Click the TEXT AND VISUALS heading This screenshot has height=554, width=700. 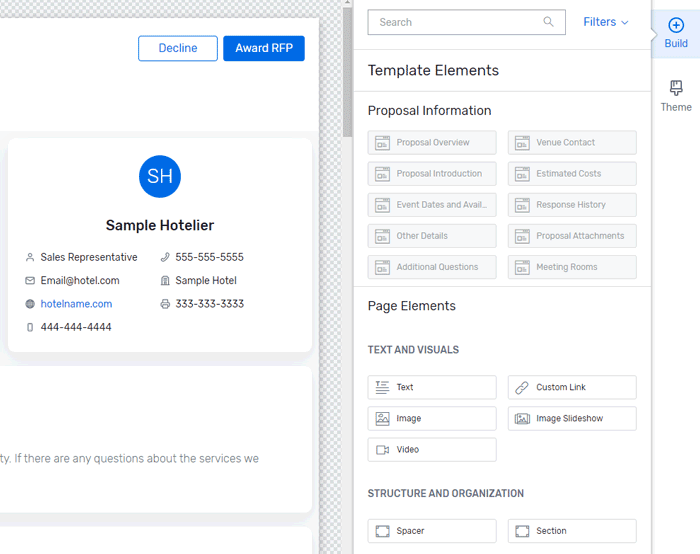coord(413,350)
